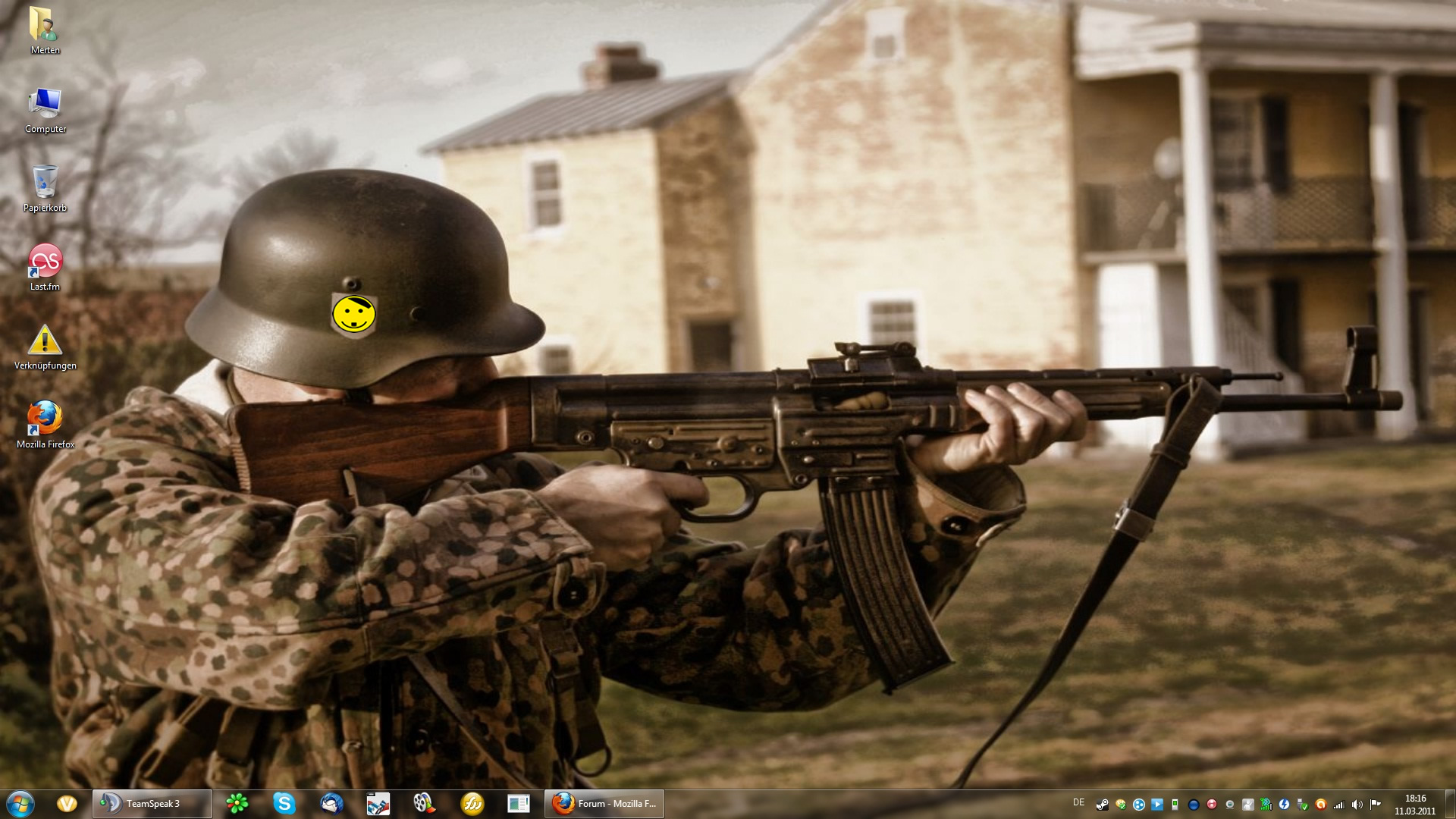This screenshot has width=1456, height=819.
Task: Launch the Last.fm desktop shortcut
Action: (45, 268)
